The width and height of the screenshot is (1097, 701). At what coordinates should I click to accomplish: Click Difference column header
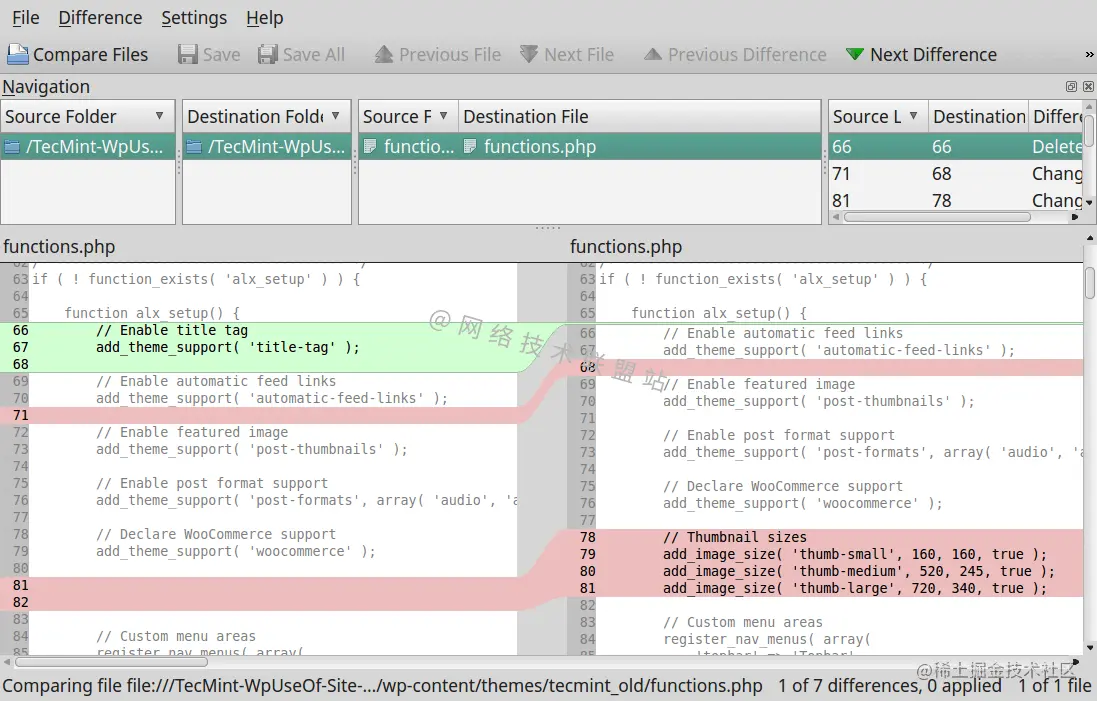(1056, 116)
